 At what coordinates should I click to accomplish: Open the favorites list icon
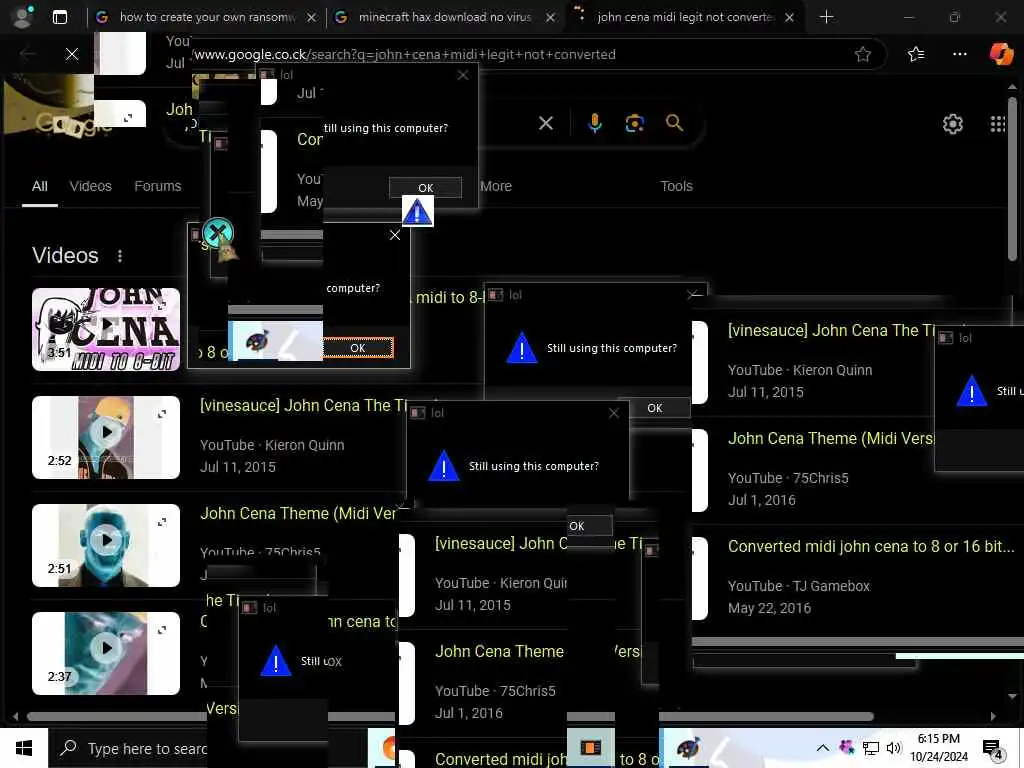click(x=916, y=54)
